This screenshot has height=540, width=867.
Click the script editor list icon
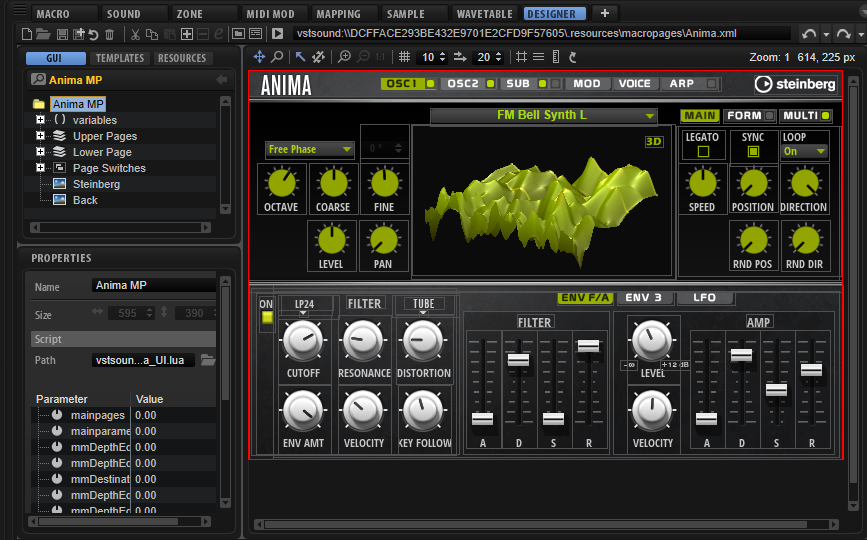coord(255,34)
